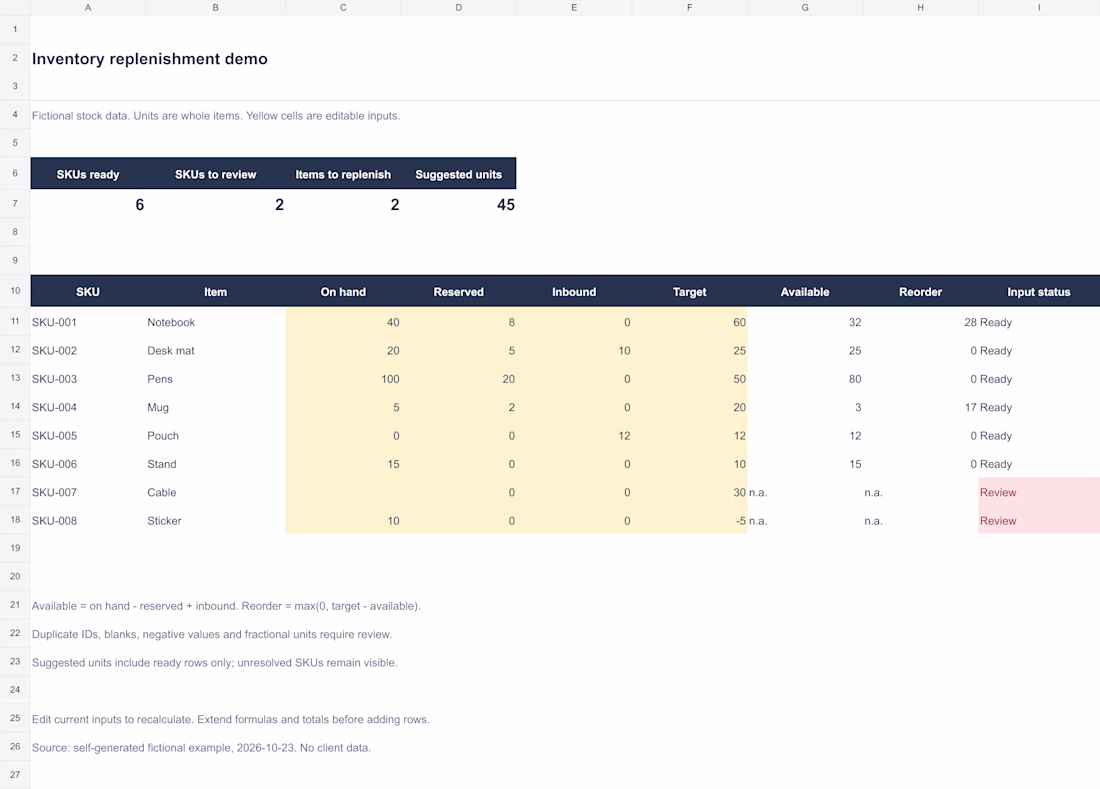Select the Inbound value 12 for Pouch
This screenshot has width=1100, height=789.
tap(574, 436)
